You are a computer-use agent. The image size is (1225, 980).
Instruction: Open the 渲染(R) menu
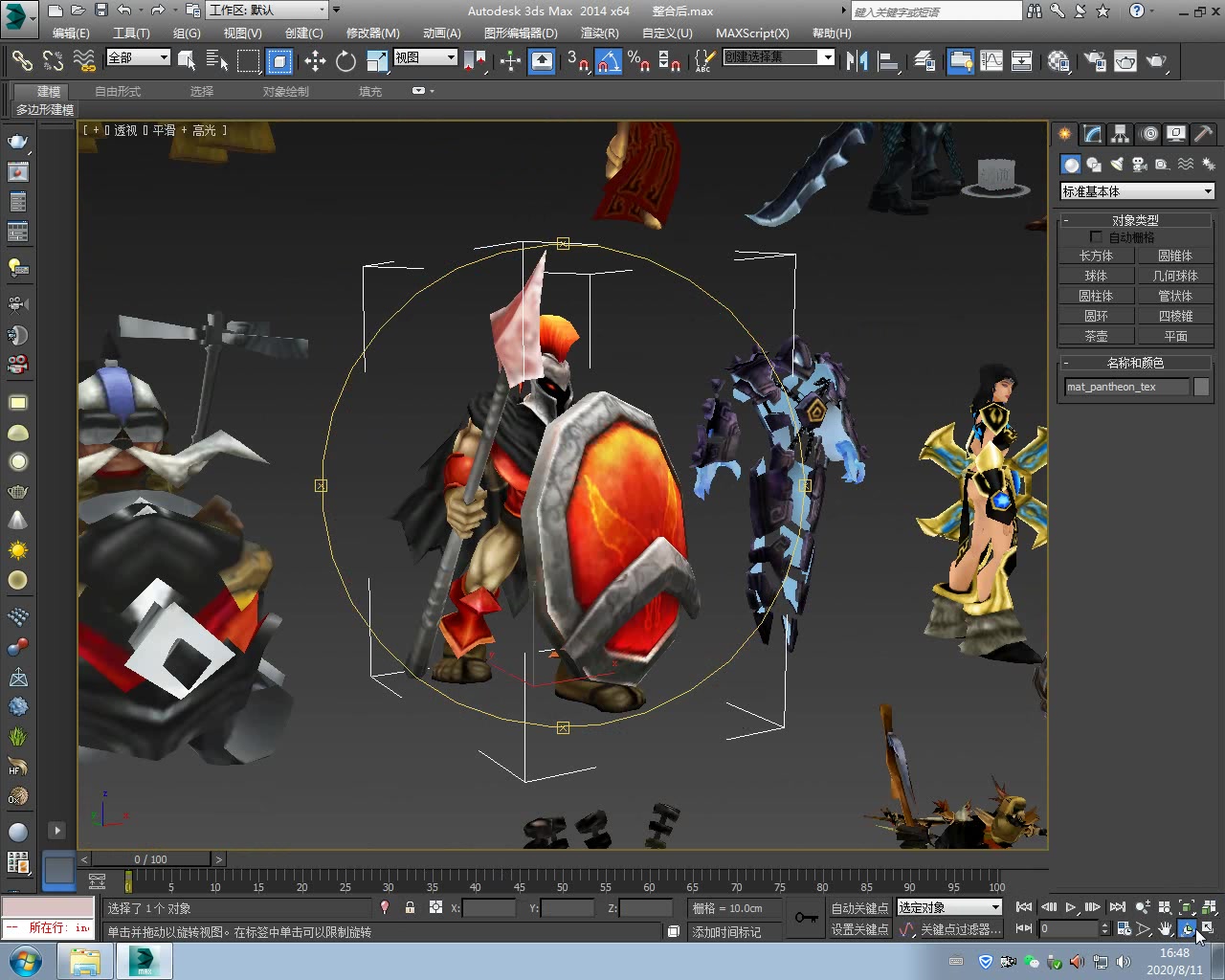click(600, 33)
